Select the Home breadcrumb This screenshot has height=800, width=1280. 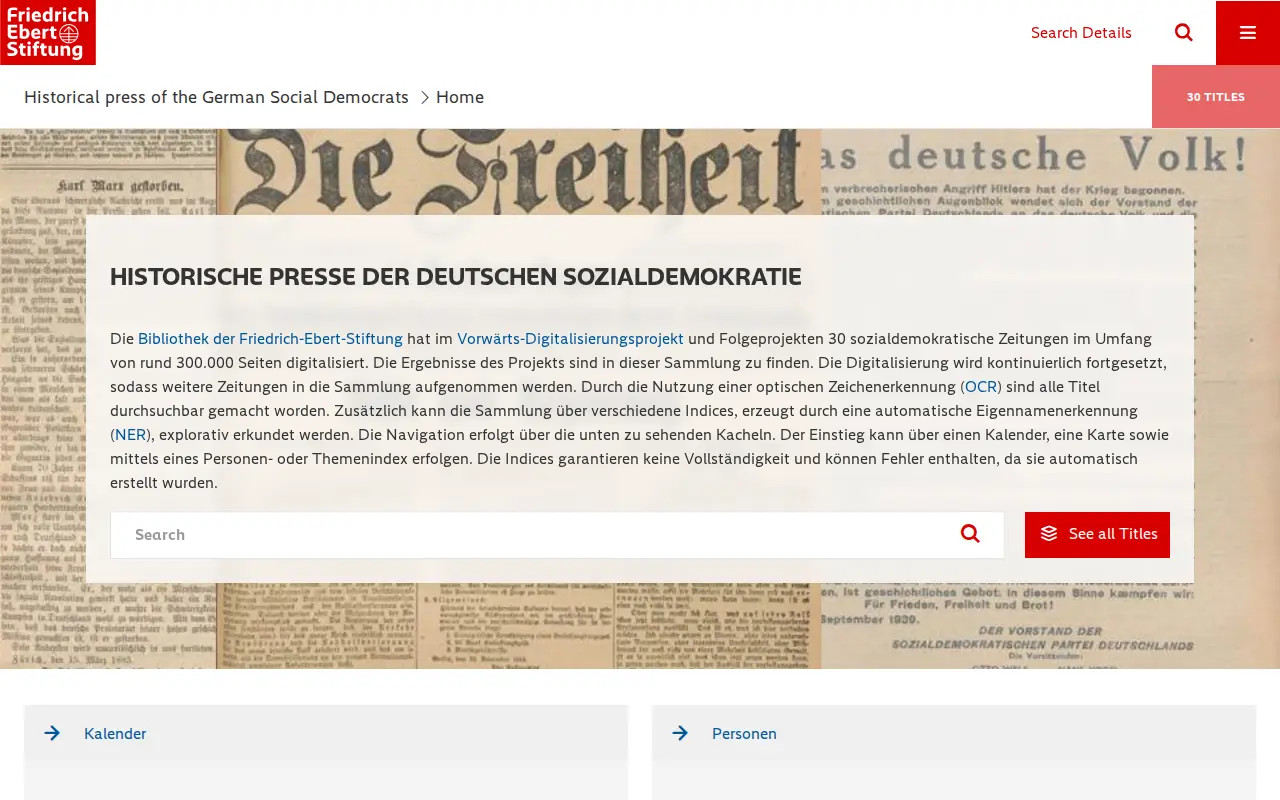[x=460, y=97]
